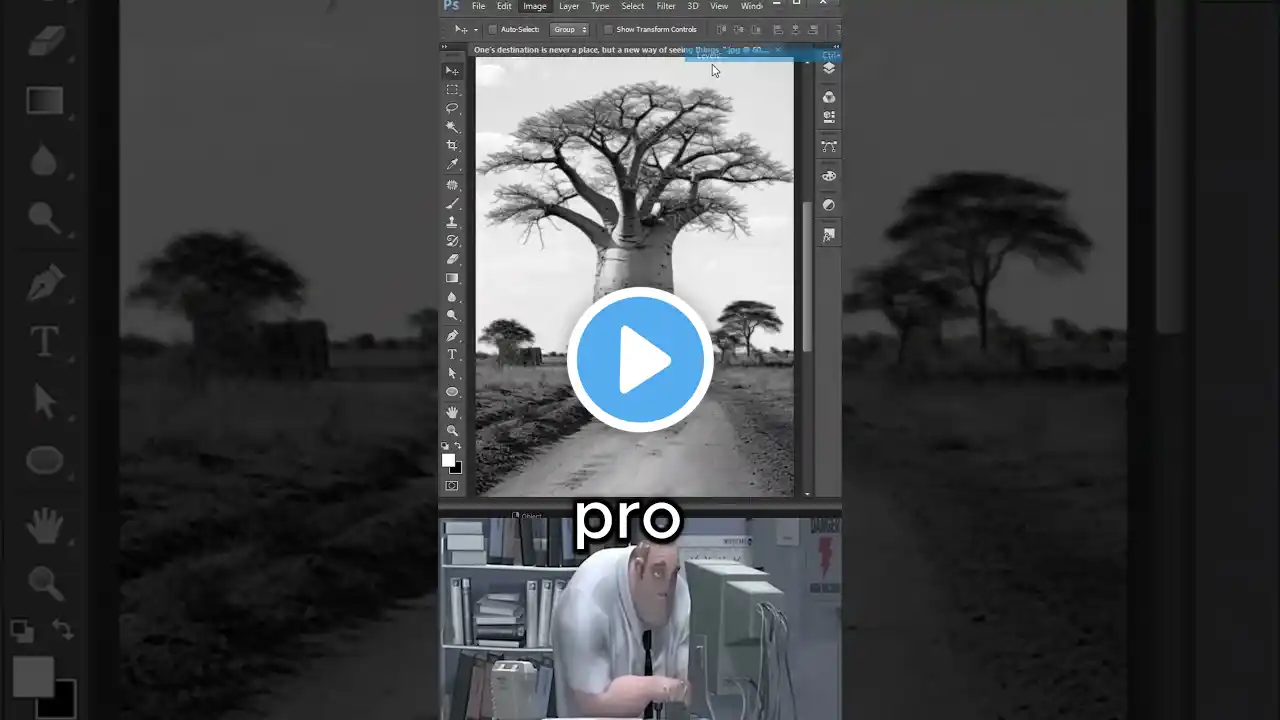
Task: Align vertical centers in options bar
Action: click(x=738, y=29)
